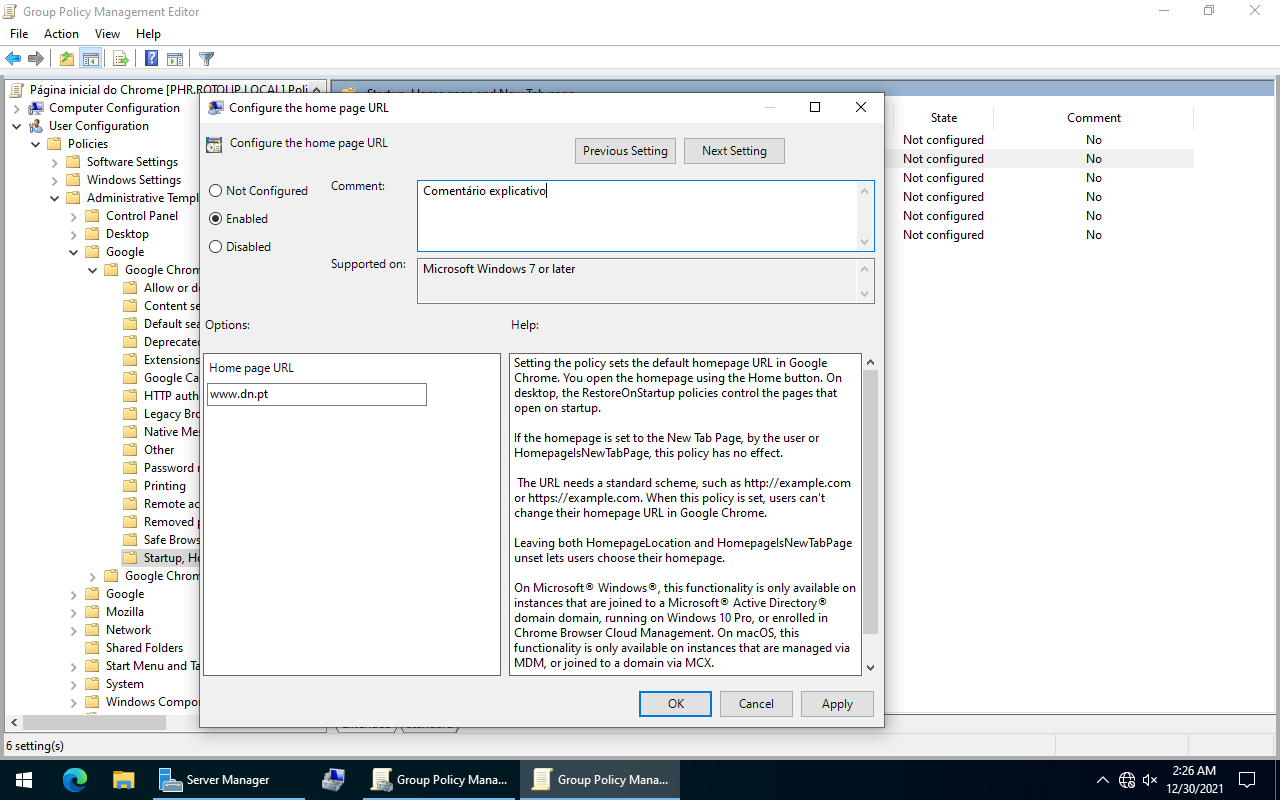Click the Help question mark toolbar icon
Screen dimensions: 1280x800
152,58
